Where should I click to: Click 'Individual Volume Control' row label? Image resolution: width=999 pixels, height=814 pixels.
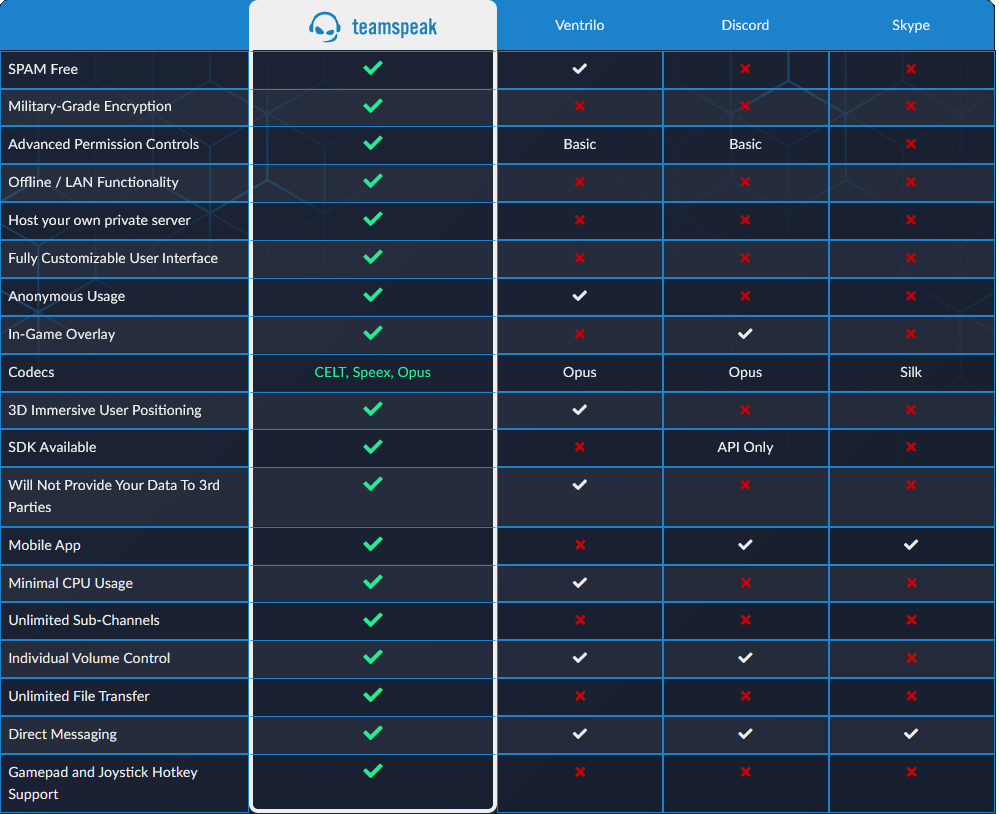(89, 658)
